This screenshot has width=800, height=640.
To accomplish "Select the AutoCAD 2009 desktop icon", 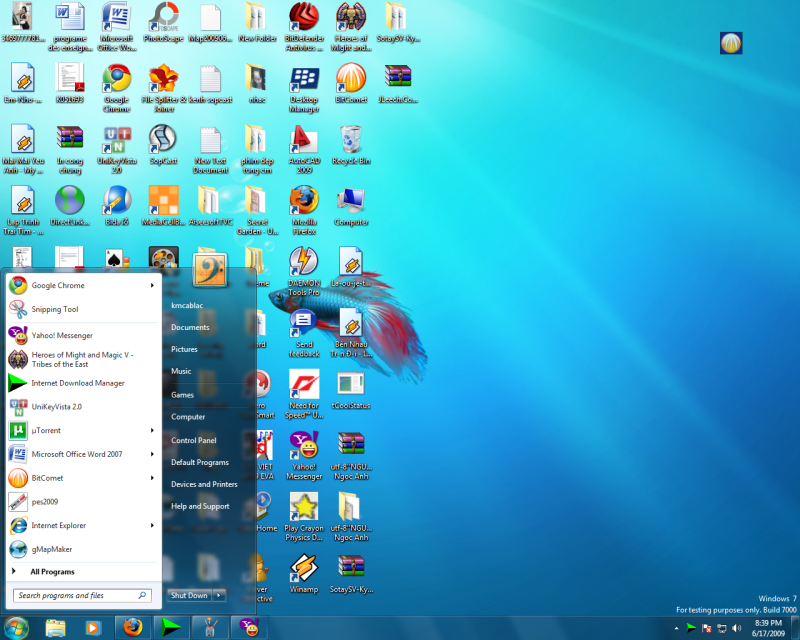I will tap(303, 140).
